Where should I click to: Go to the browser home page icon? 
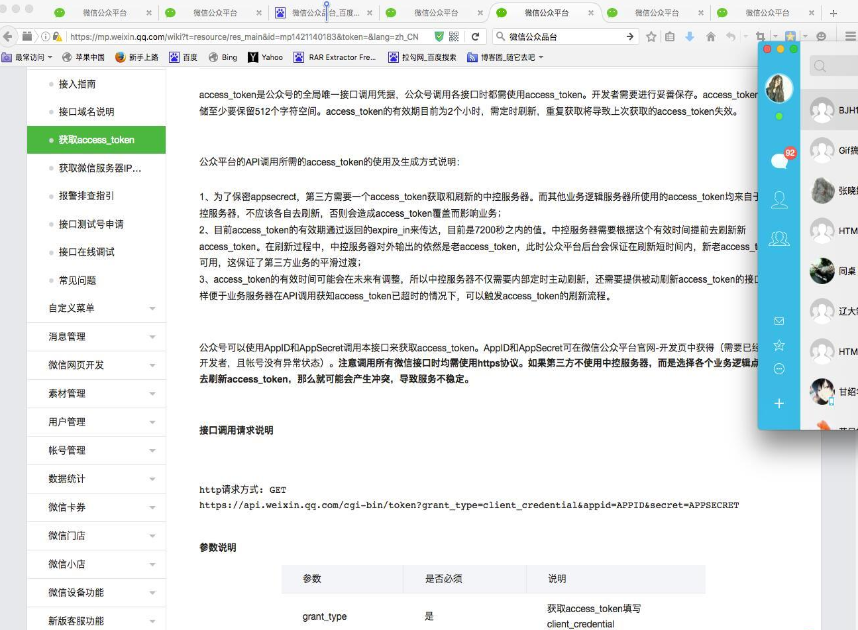pos(710,37)
